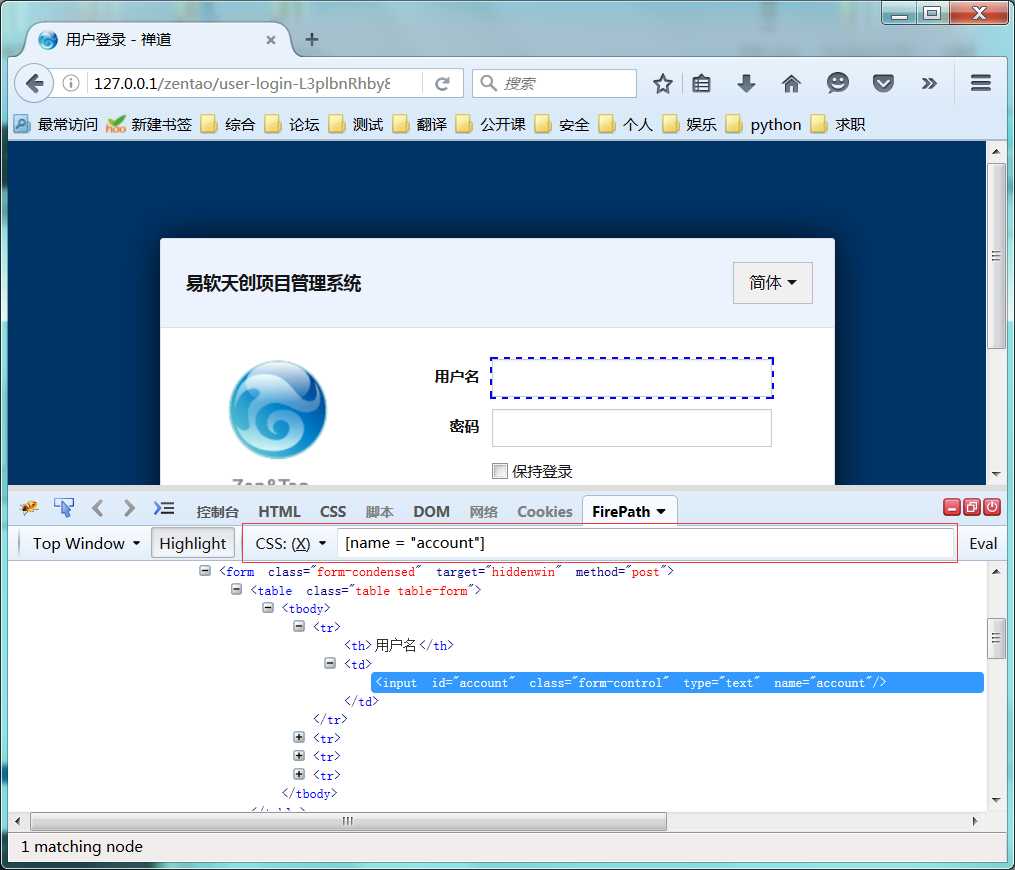The height and width of the screenshot is (870, 1015).
Task: Click page vertical scrollbar thumb
Action: (996, 256)
